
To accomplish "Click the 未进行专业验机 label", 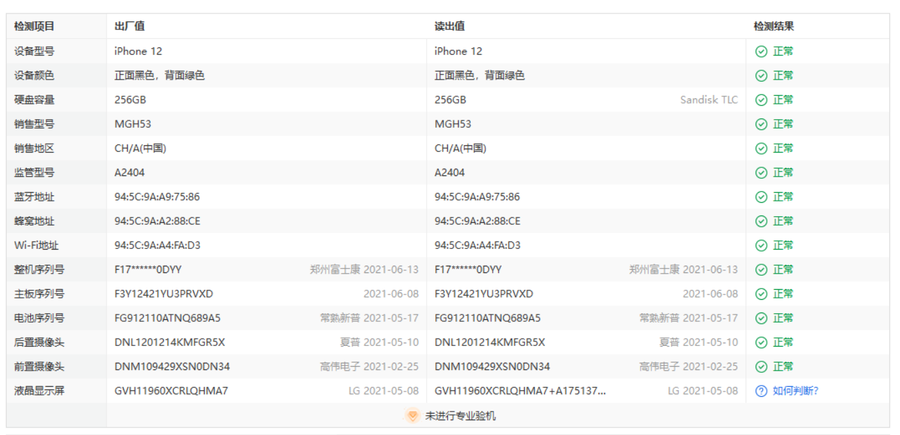I will tap(460, 416).
